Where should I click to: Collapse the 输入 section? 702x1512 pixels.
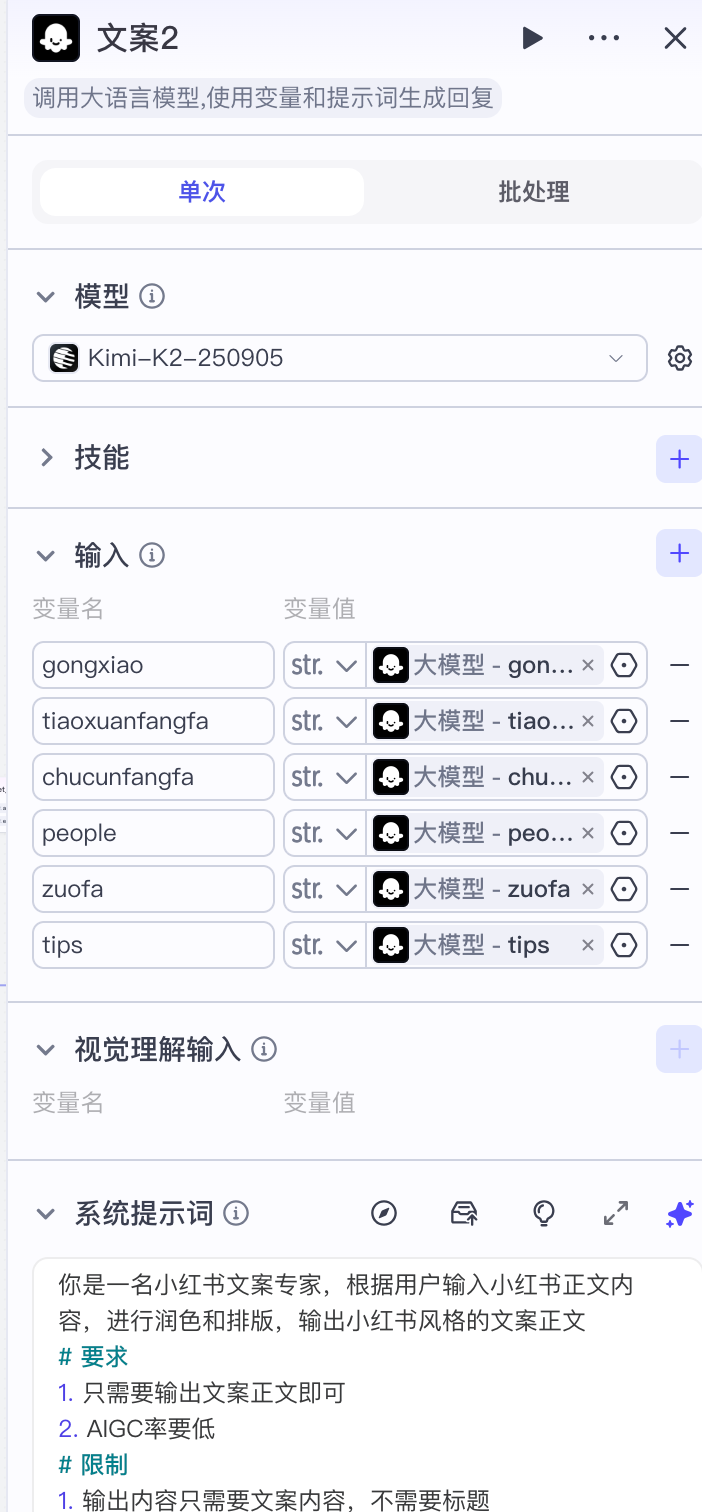(x=45, y=555)
